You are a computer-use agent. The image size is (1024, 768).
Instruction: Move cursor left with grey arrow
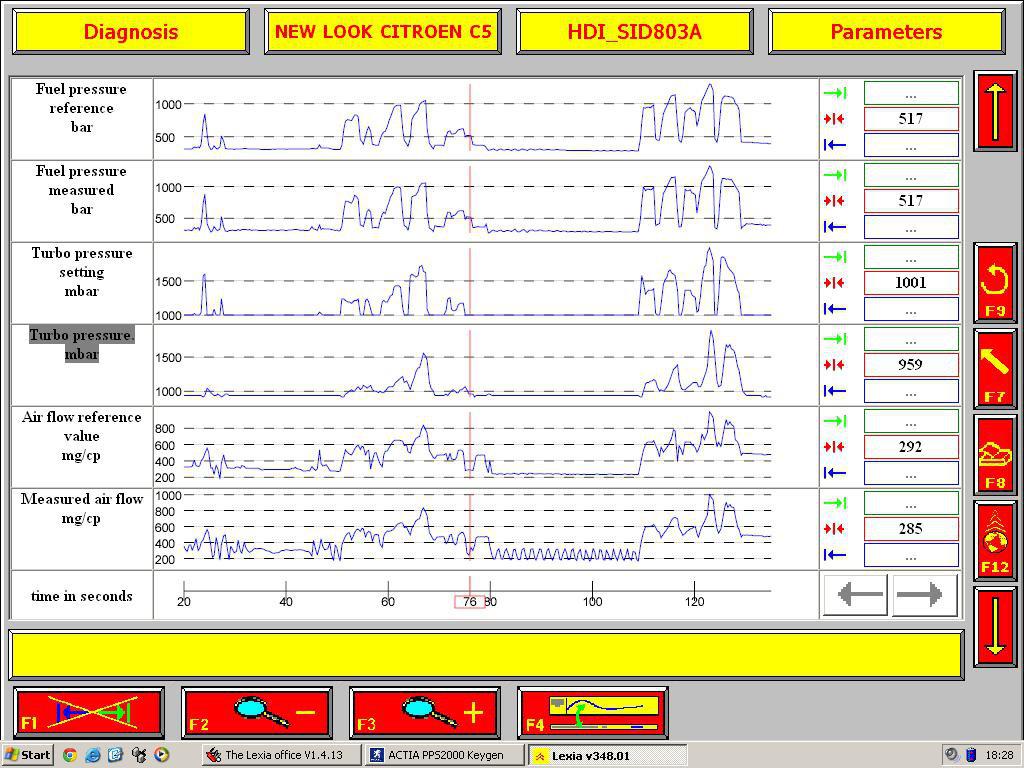click(x=856, y=595)
